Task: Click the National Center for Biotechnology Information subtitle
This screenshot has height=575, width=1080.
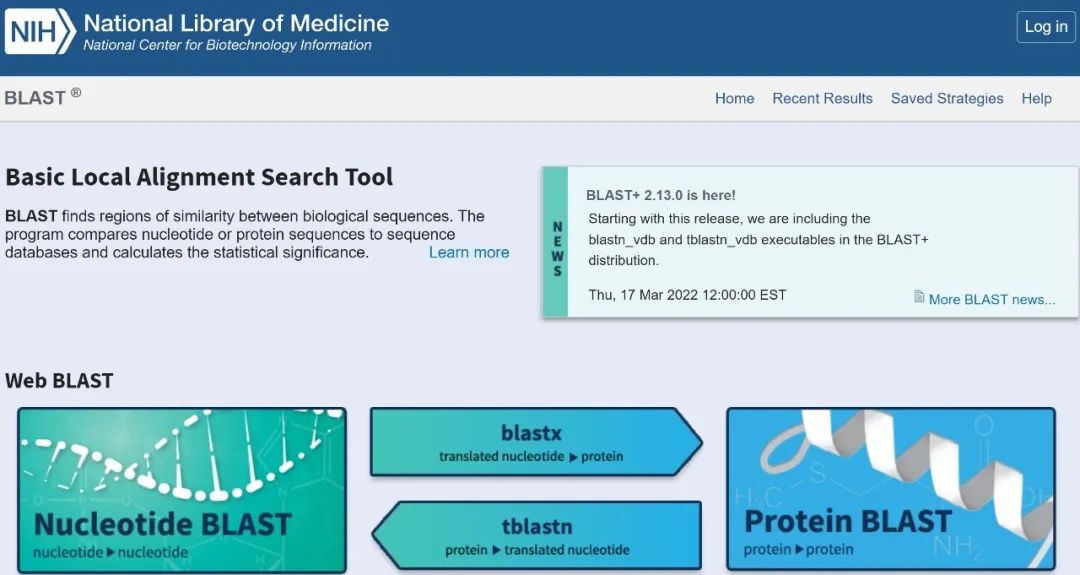Action: (x=227, y=45)
